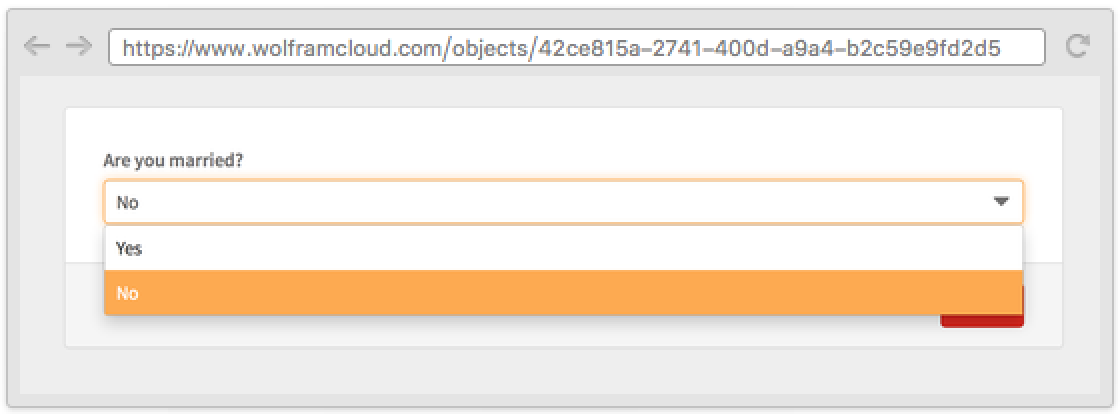Focus the wolframcloud.com address bar
The width and height of the screenshot is (1120, 416).
576,47
